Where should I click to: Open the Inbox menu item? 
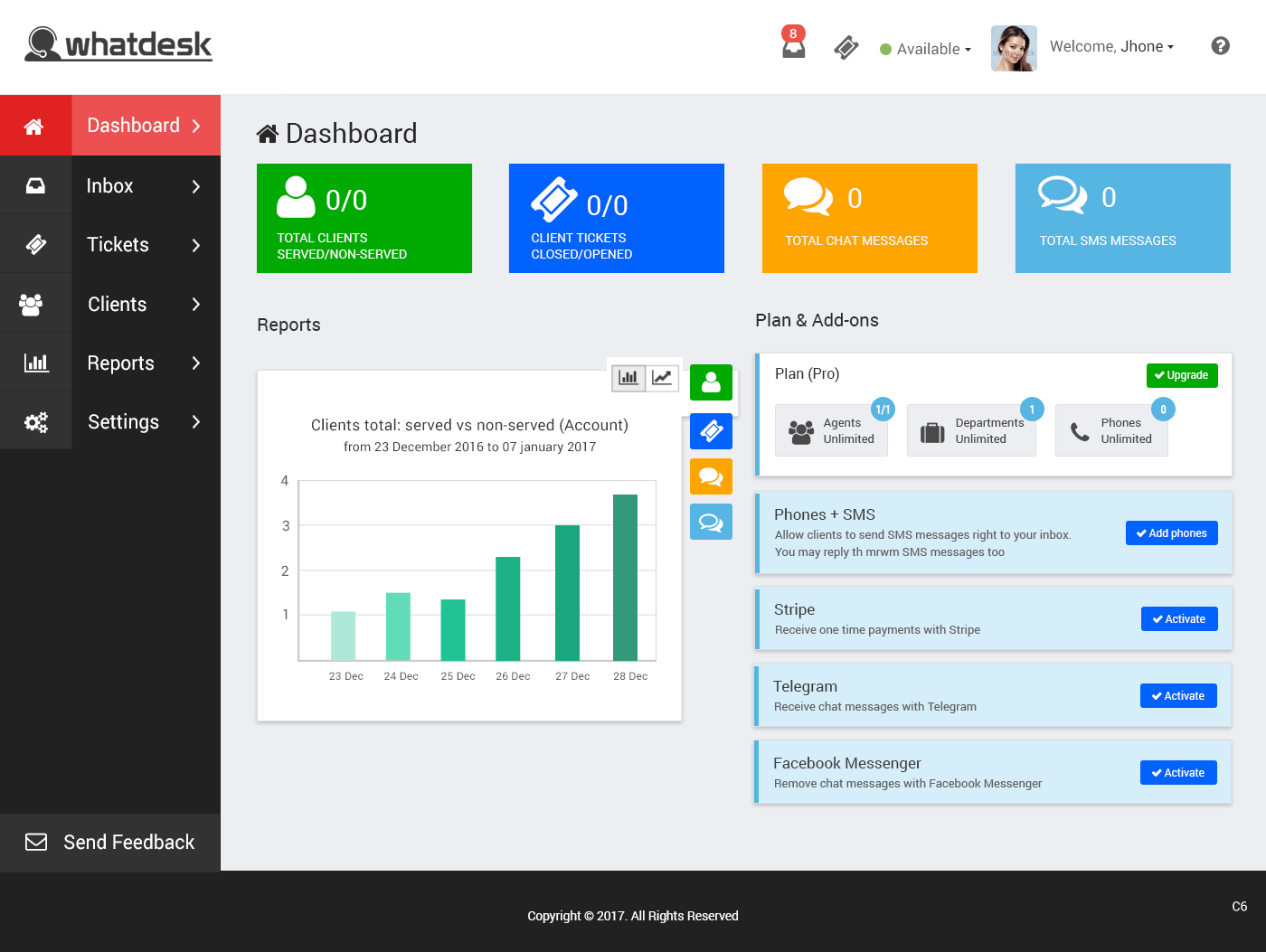coord(110,185)
